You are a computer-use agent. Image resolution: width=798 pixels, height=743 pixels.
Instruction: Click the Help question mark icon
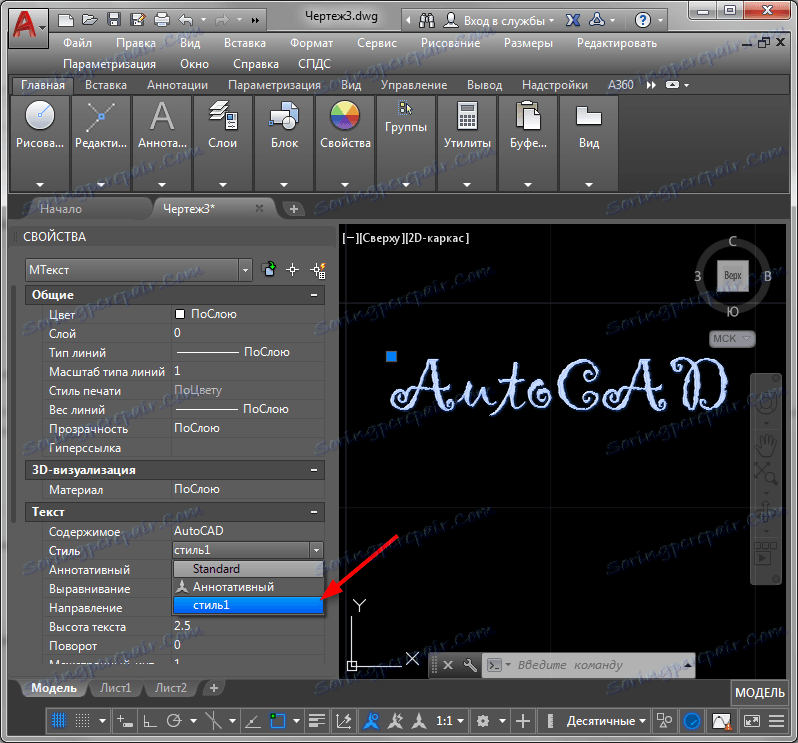(x=643, y=20)
